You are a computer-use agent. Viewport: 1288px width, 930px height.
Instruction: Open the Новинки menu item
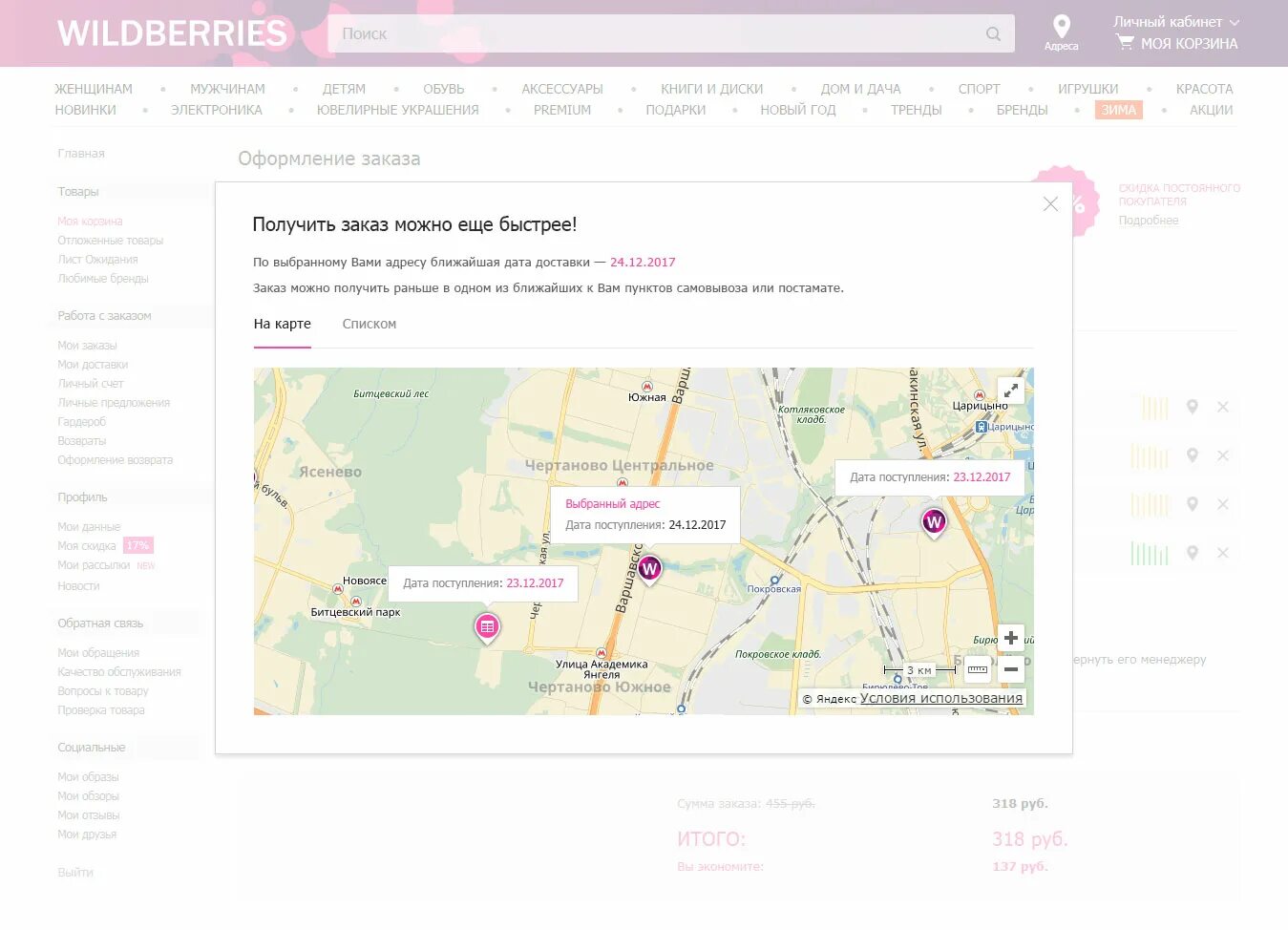click(x=86, y=110)
